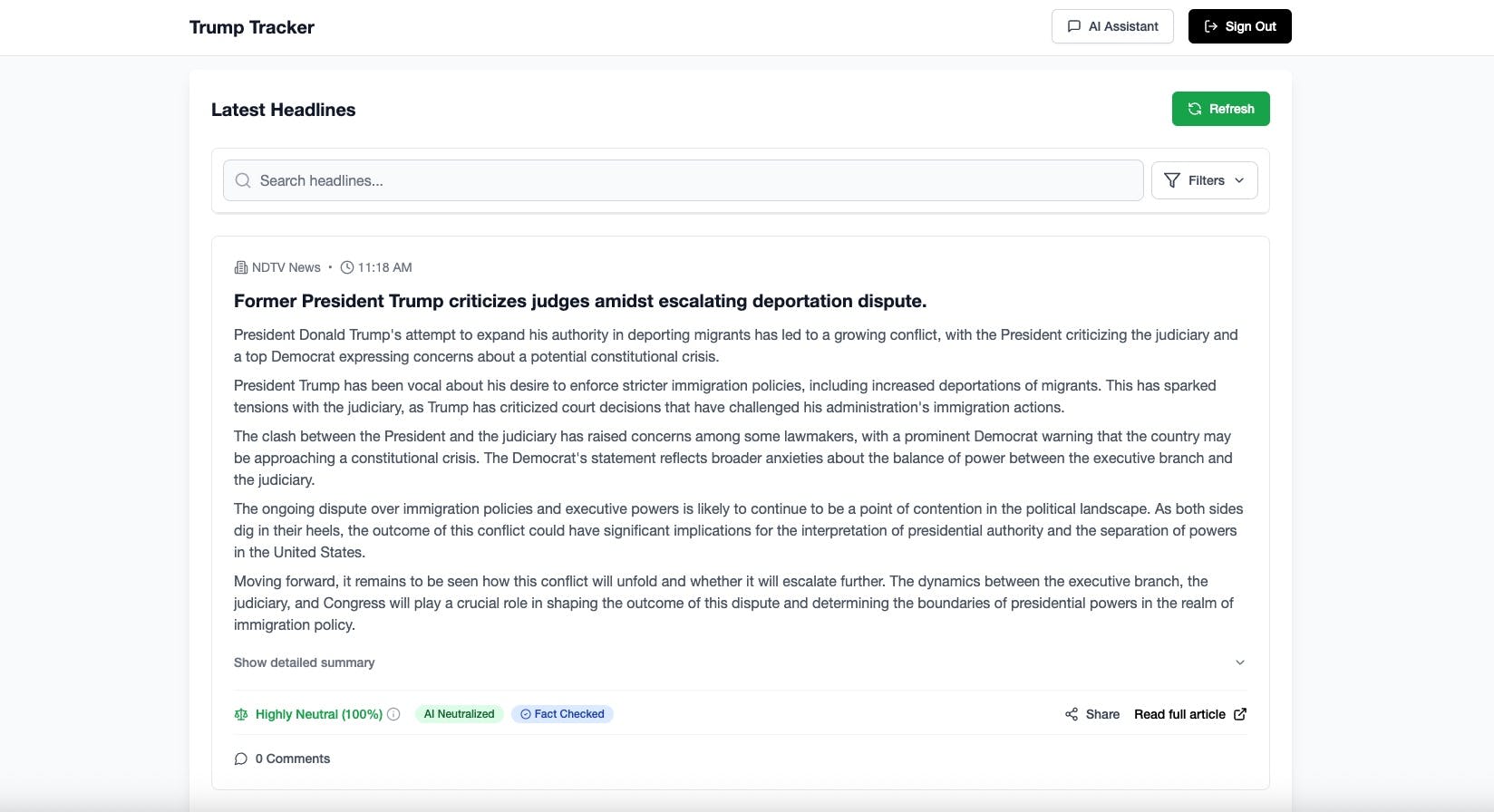1494x812 pixels.
Task: Click the Fact Checked badge
Action: (x=562, y=714)
